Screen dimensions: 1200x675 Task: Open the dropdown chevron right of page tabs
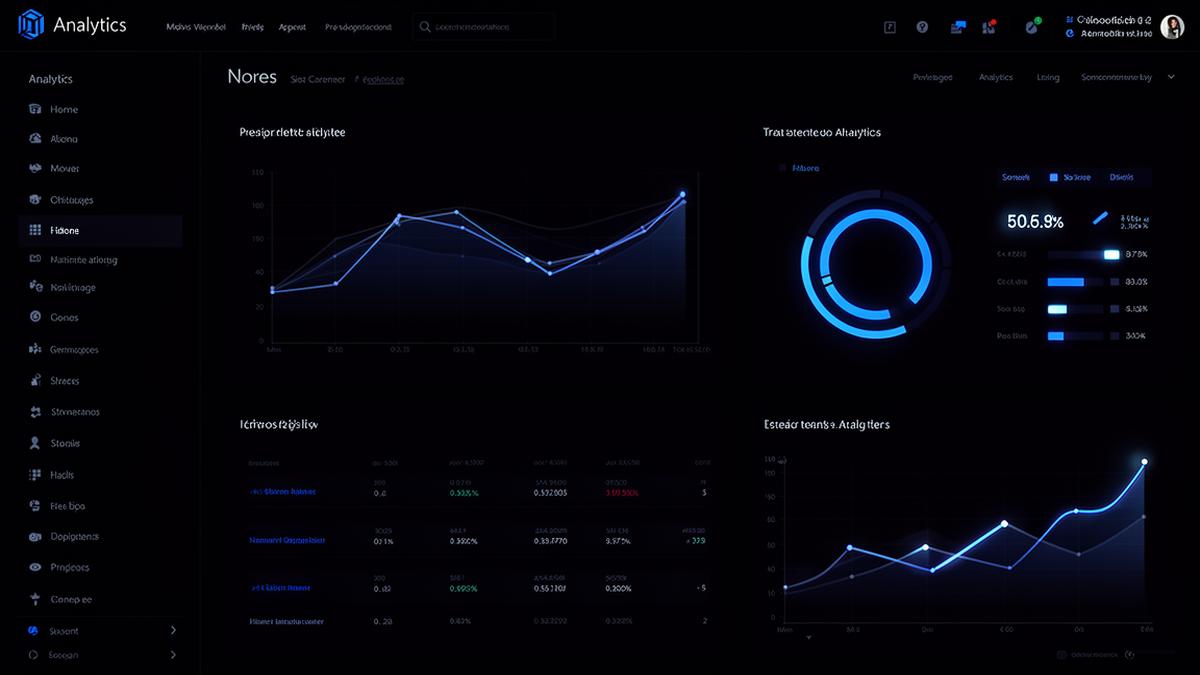coord(1171,76)
